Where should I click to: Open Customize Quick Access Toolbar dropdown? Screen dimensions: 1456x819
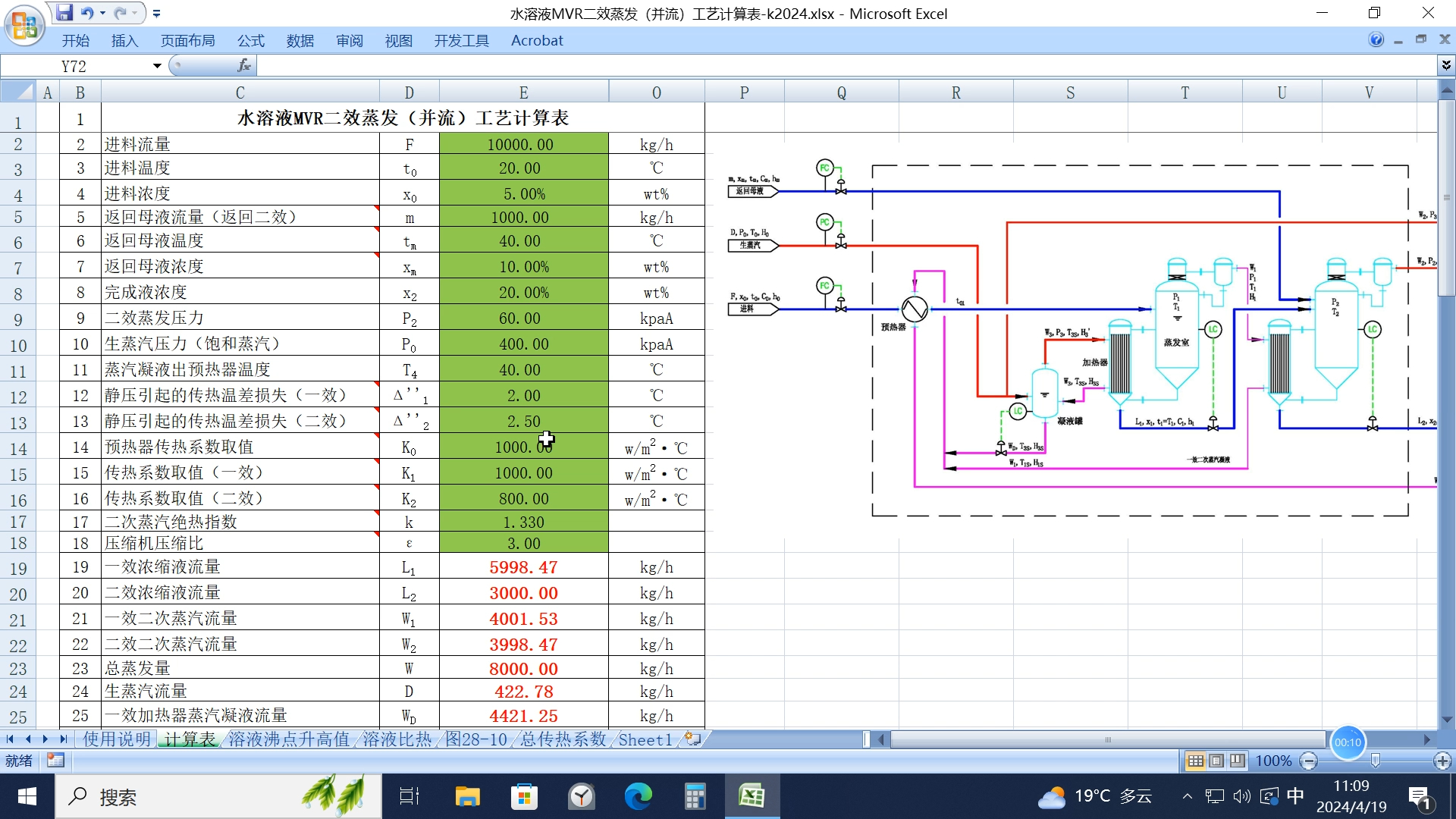[157, 14]
